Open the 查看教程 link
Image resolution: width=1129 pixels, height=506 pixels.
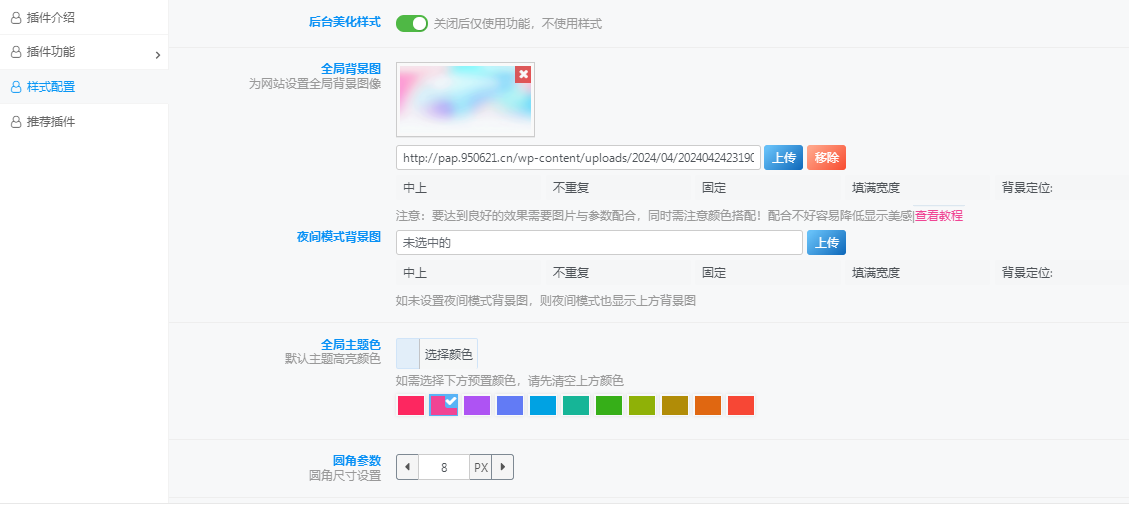(939, 215)
